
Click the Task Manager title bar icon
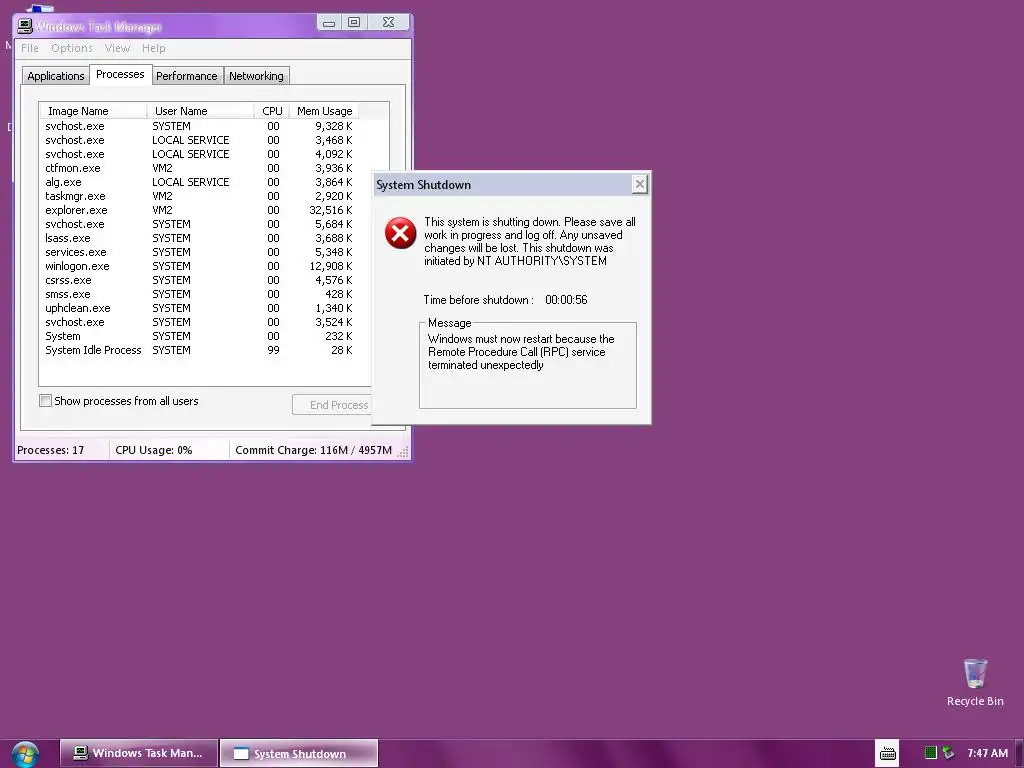[25, 26]
